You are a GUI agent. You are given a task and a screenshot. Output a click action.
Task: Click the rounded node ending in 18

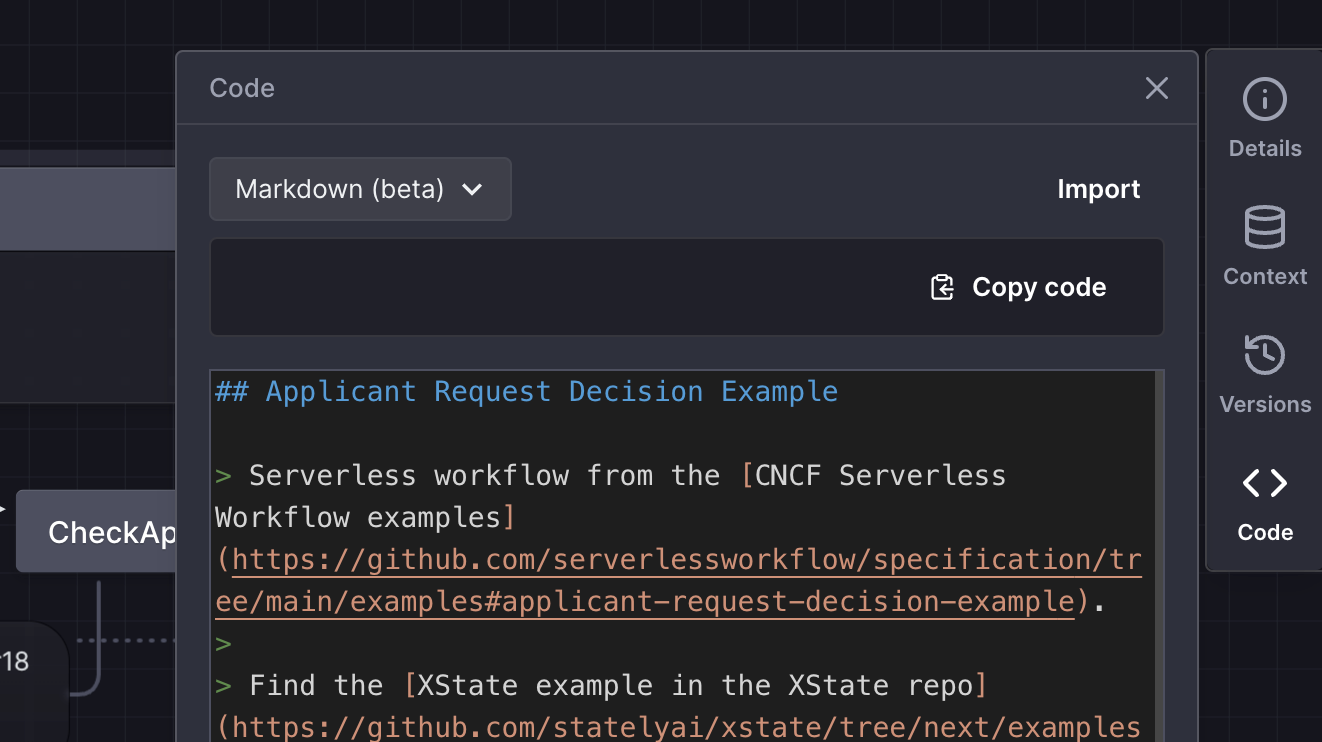click(30, 662)
